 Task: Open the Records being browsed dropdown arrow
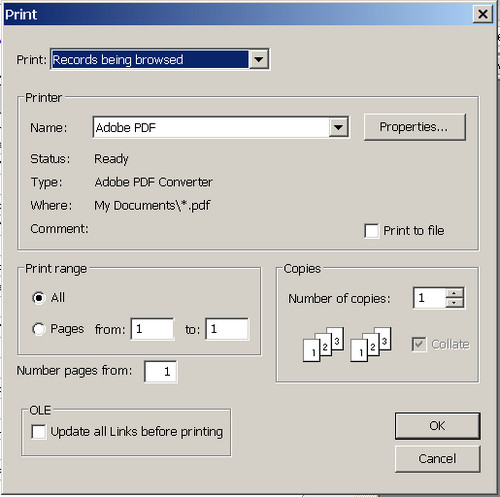pos(258,60)
